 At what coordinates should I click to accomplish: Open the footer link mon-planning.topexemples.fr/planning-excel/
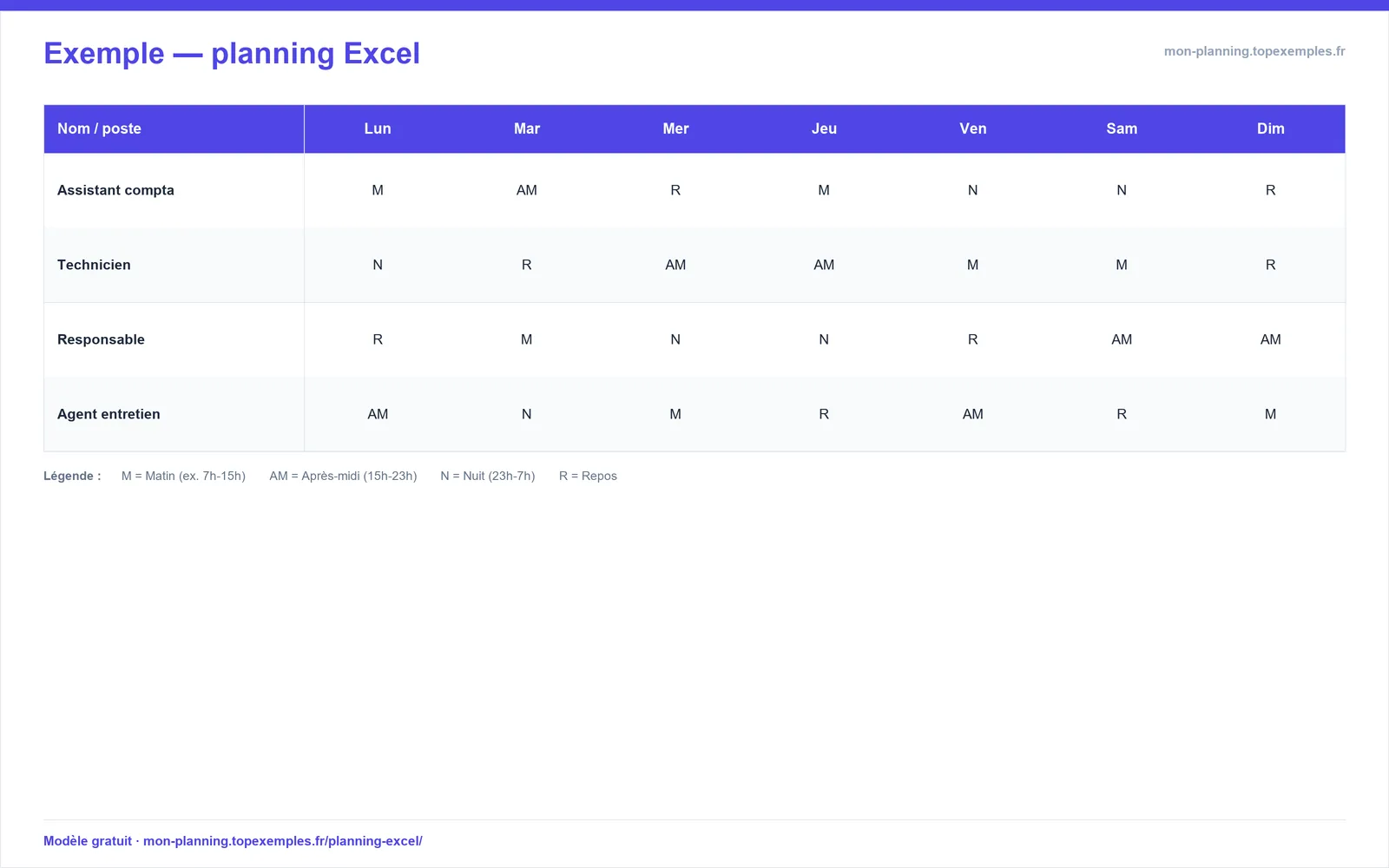coord(283,841)
